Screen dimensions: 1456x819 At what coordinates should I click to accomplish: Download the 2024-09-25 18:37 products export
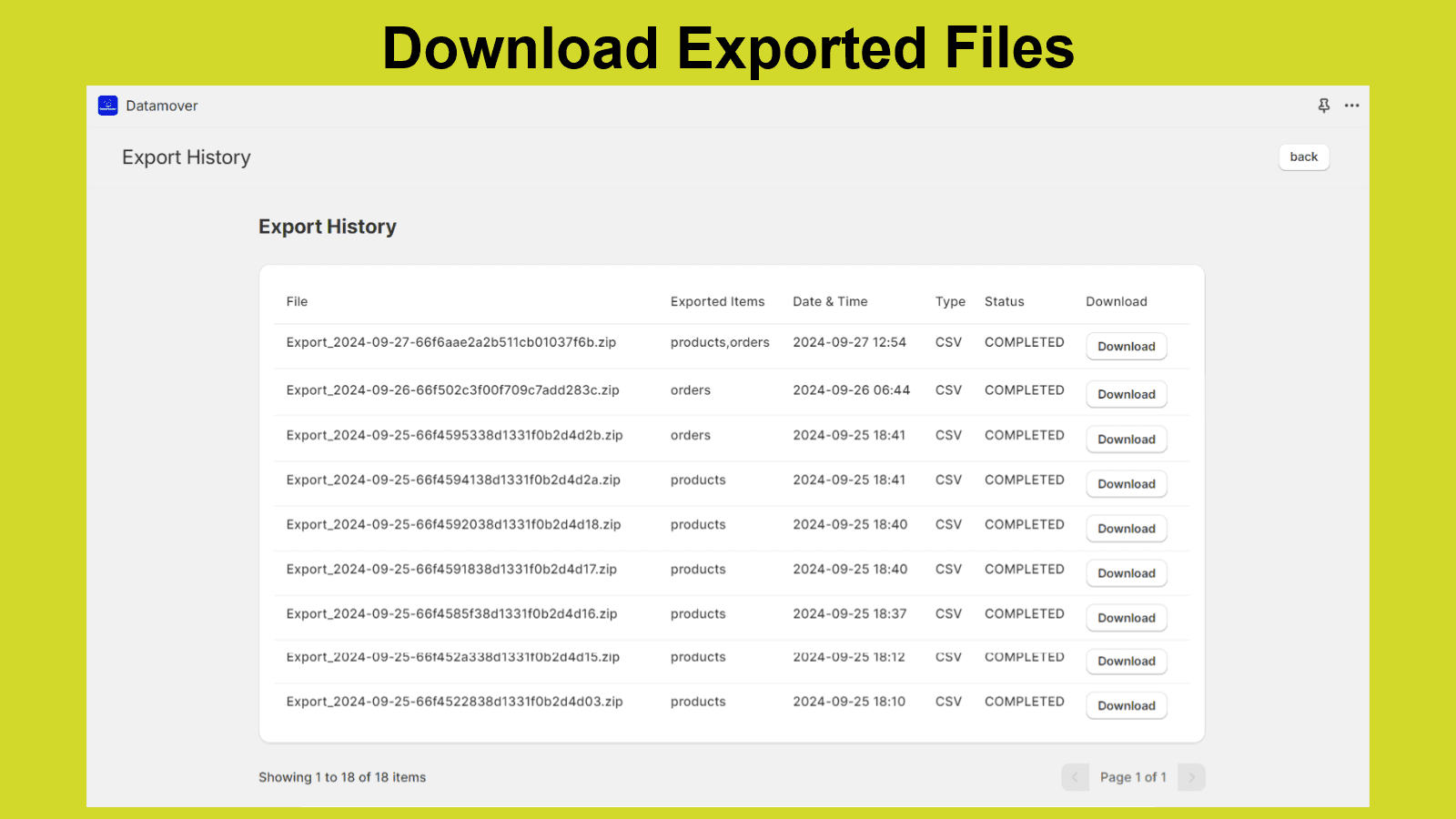tap(1126, 618)
